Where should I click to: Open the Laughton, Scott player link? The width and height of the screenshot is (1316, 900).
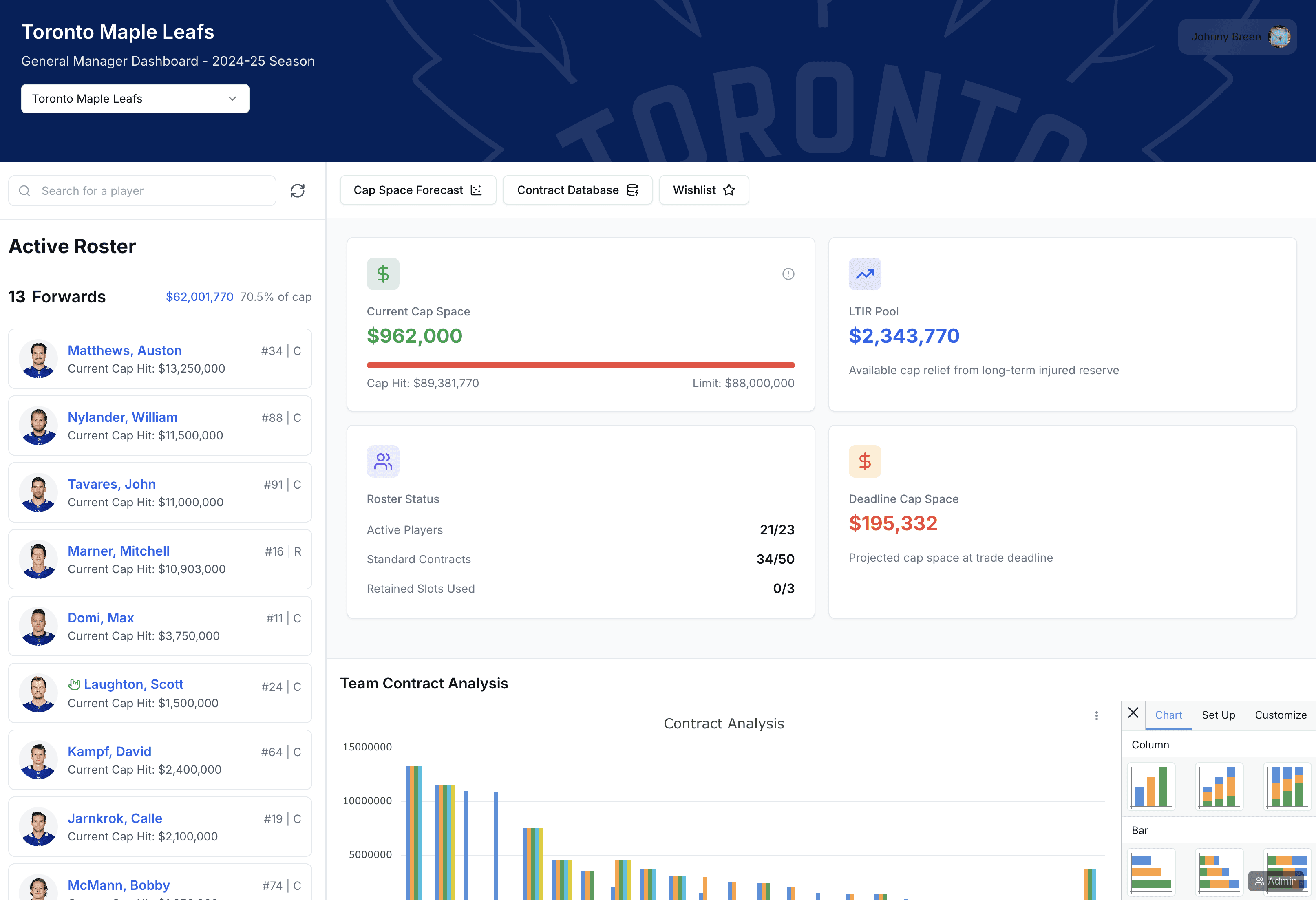[134, 684]
